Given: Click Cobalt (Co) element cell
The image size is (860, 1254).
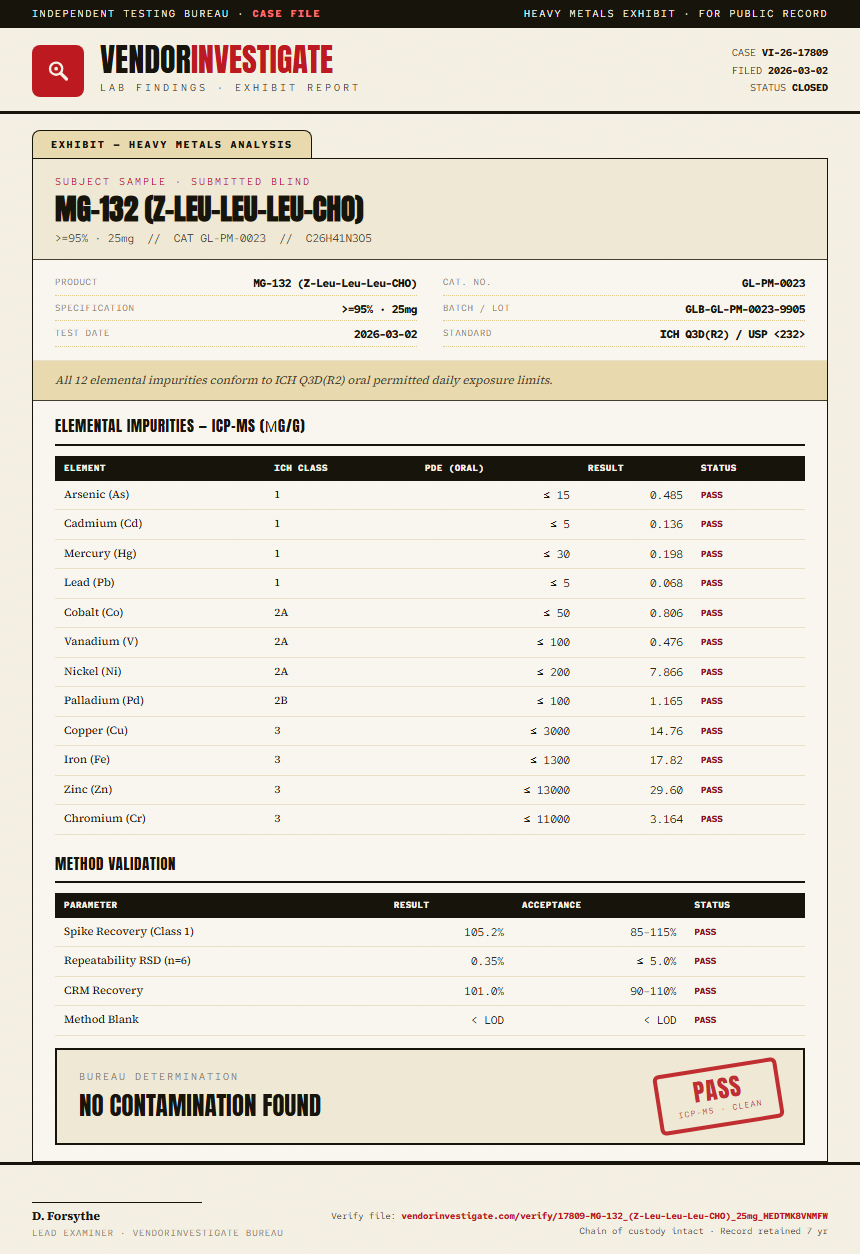Looking at the screenshot, I should [x=94, y=613].
